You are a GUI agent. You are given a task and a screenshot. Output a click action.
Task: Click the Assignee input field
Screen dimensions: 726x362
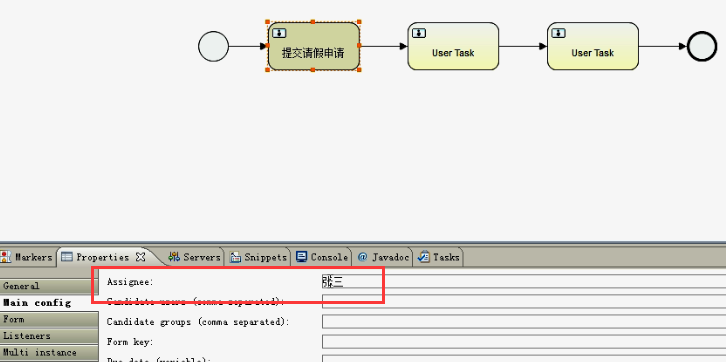(x=524, y=281)
